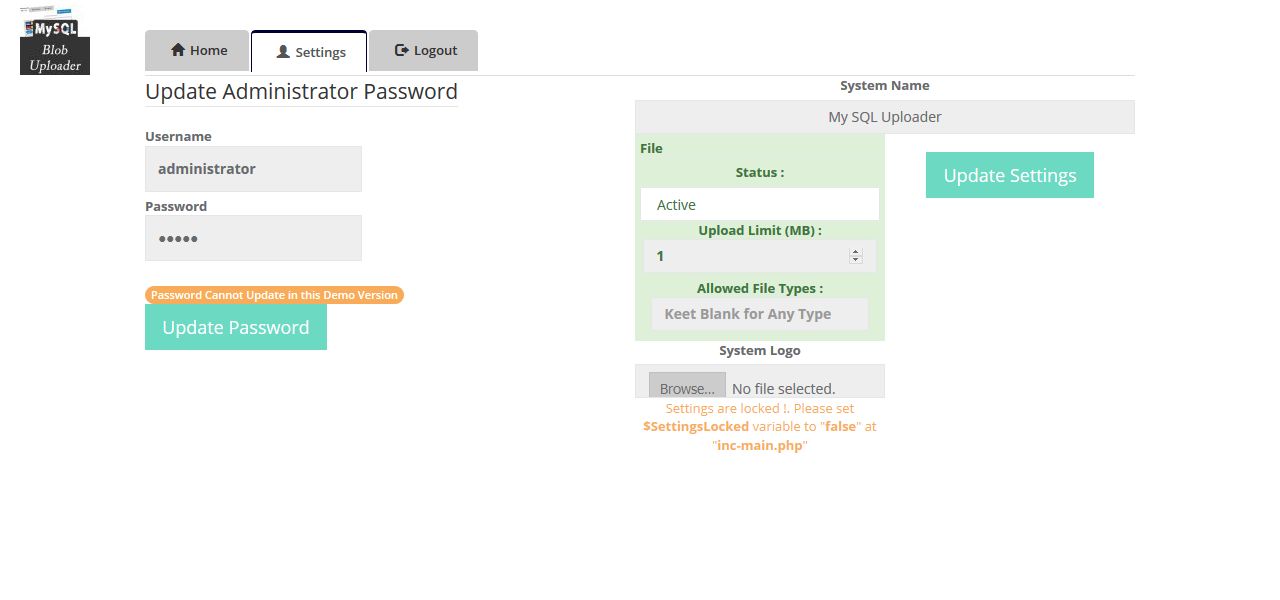Click into the Password field
The width and height of the screenshot is (1280, 600).
253,239
